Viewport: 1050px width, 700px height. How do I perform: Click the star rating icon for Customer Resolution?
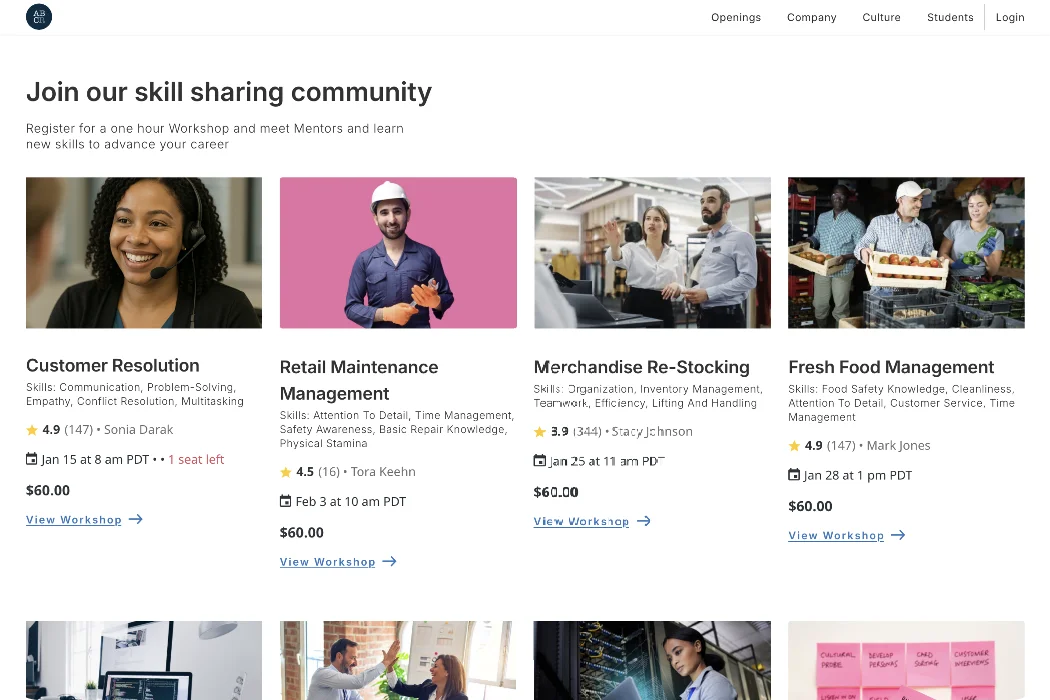[32, 430]
